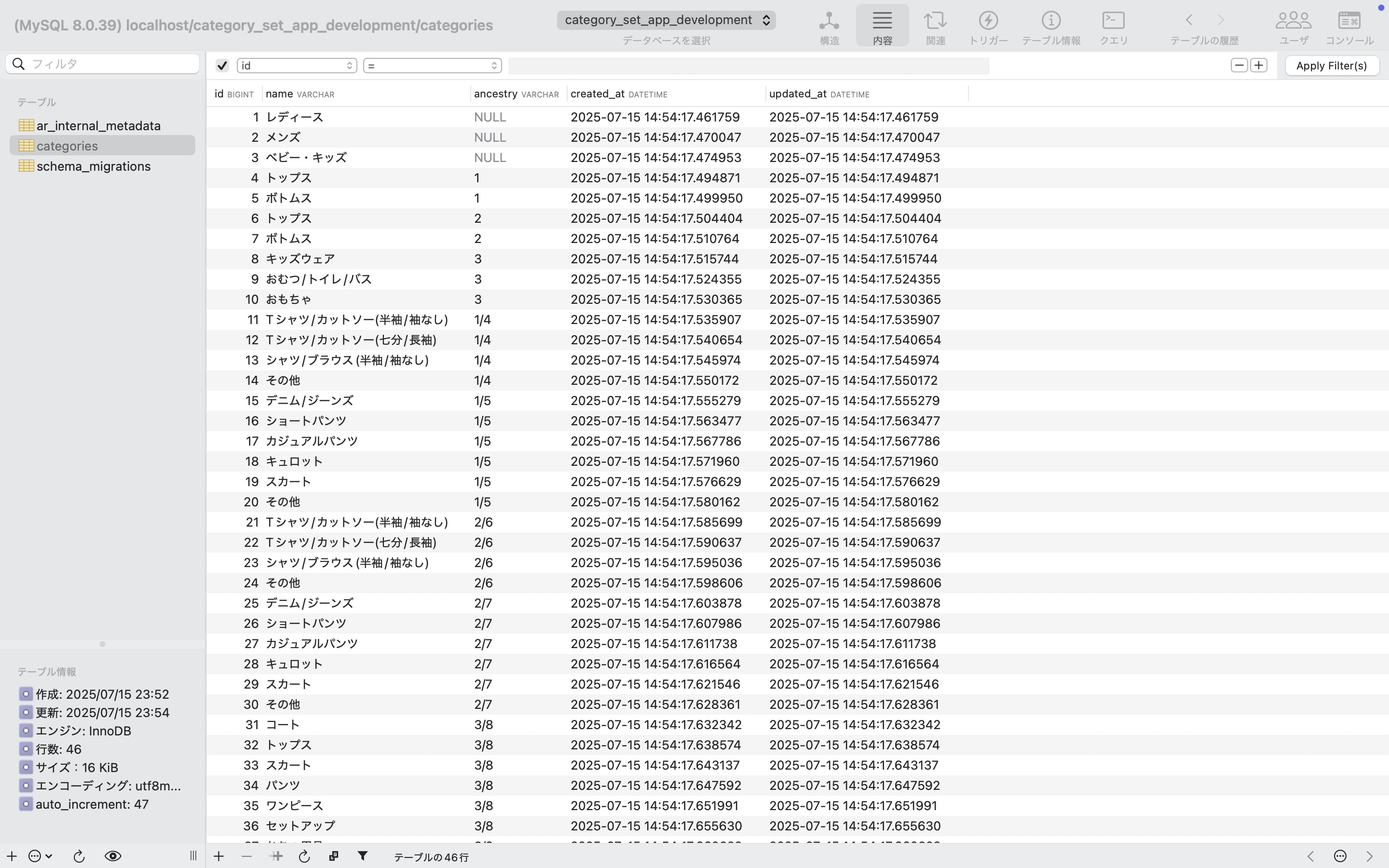Screen dimensions: 1389x868
Task: Switch to the 関連 relations tab
Action: coord(935,27)
